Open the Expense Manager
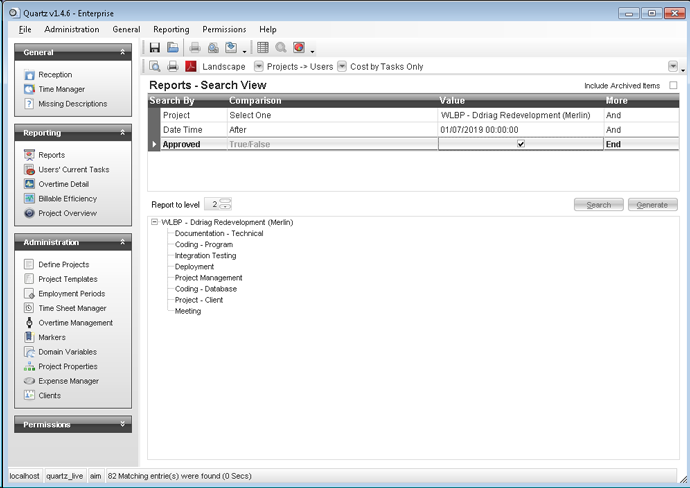690x488 pixels. tap(68, 381)
